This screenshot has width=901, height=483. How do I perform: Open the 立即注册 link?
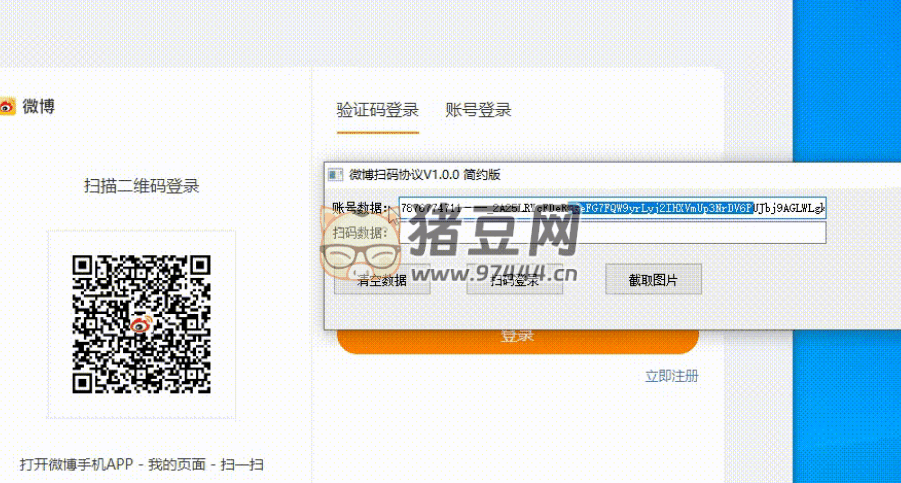(x=671, y=376)
